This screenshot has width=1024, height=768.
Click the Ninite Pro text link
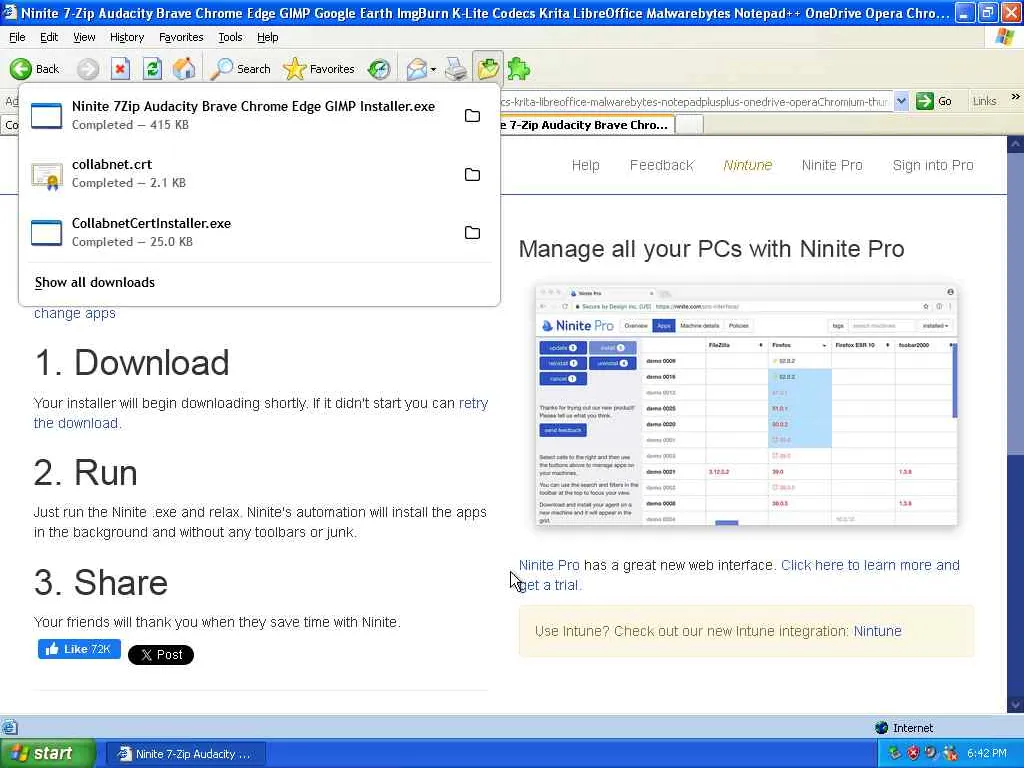[549, 565]
